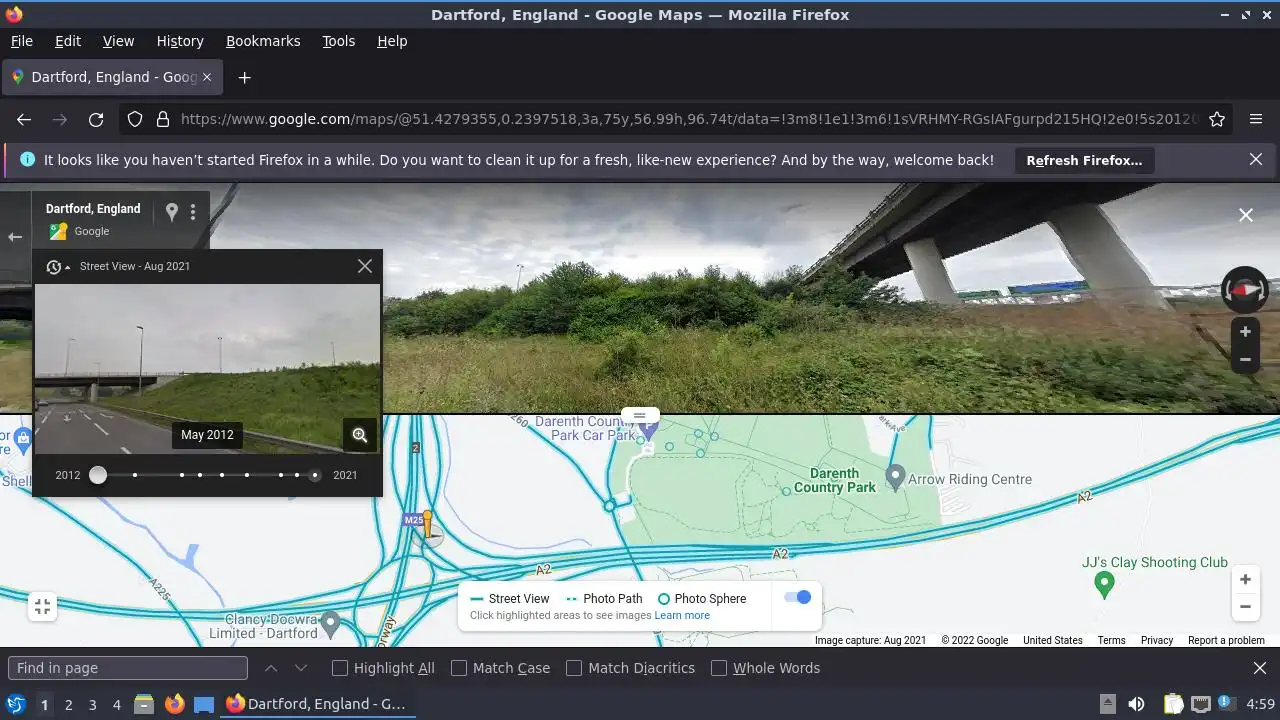Screen dimensions: 1280x720
Task: Click the clipboard tray icon
Action: point(1173,704)
